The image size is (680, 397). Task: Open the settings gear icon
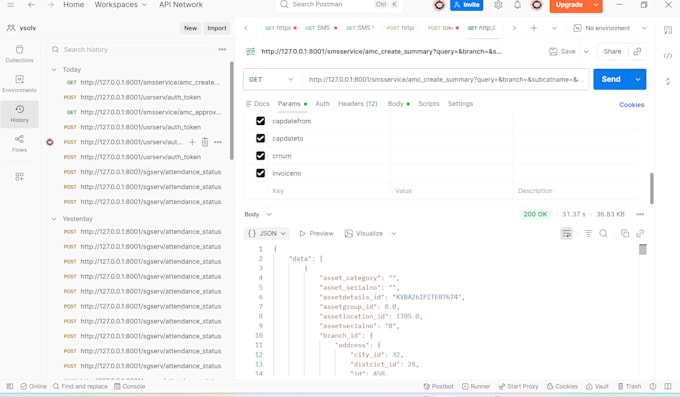click(x=498, y=5)
